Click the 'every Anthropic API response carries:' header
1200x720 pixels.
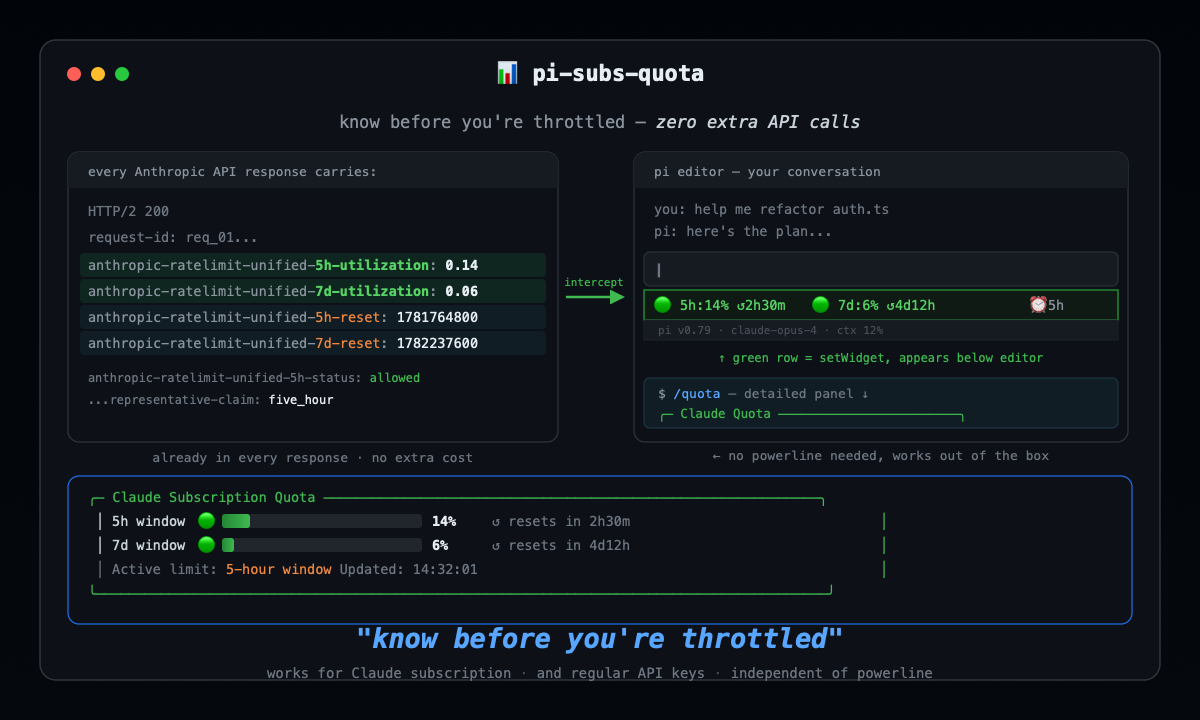pos(232,172)
